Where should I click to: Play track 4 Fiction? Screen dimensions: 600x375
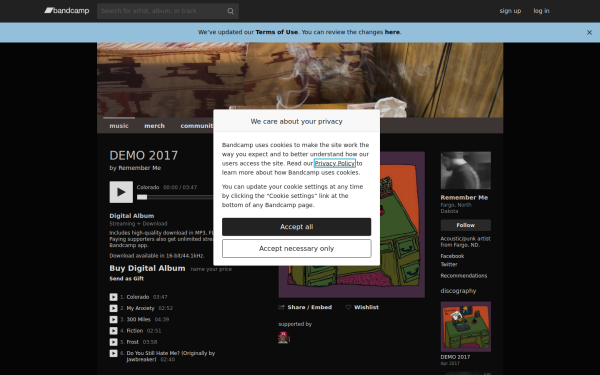click(x=113, y=331)
